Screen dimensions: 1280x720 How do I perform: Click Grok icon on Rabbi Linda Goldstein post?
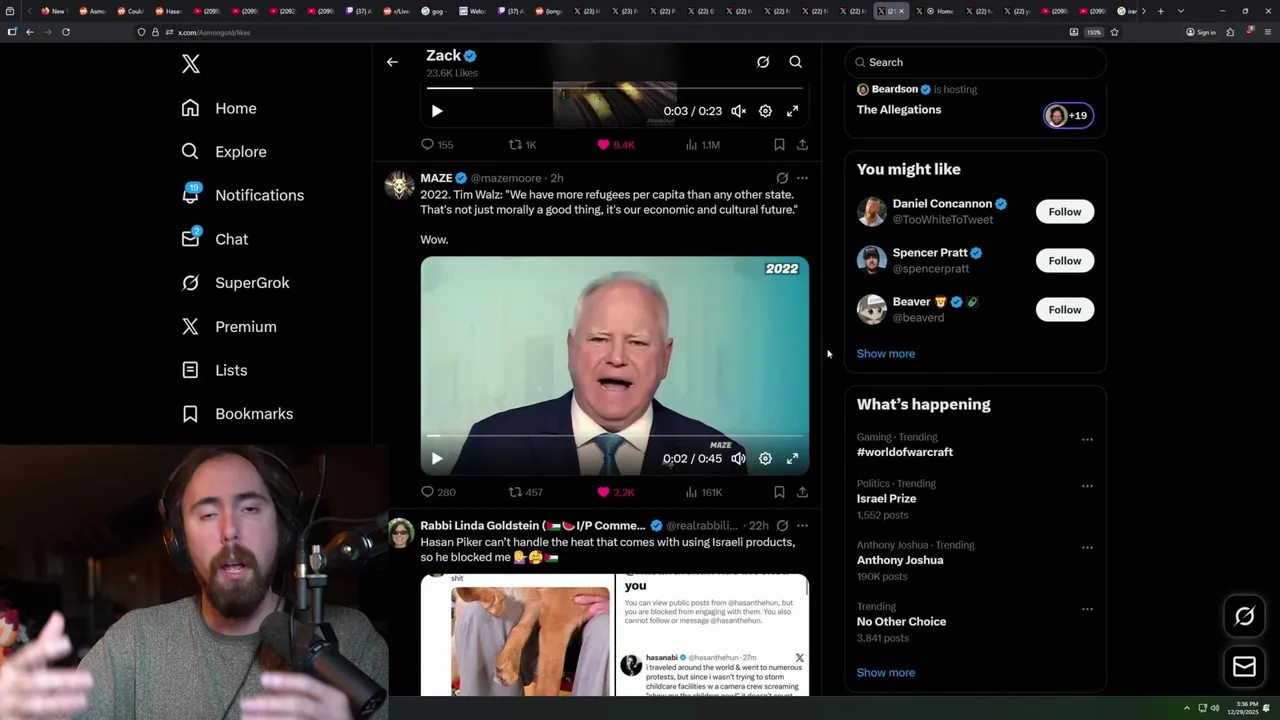[x=782, y=526]
